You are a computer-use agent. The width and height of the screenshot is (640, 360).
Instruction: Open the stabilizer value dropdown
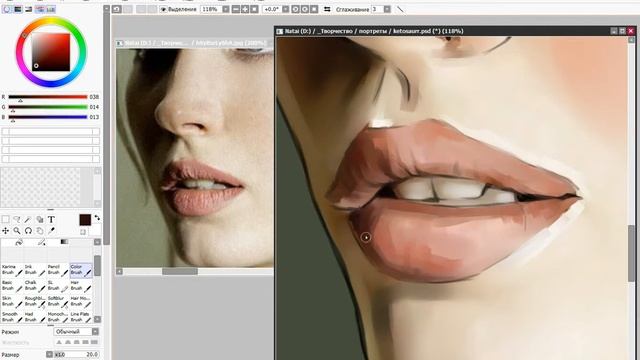(387, 9)
